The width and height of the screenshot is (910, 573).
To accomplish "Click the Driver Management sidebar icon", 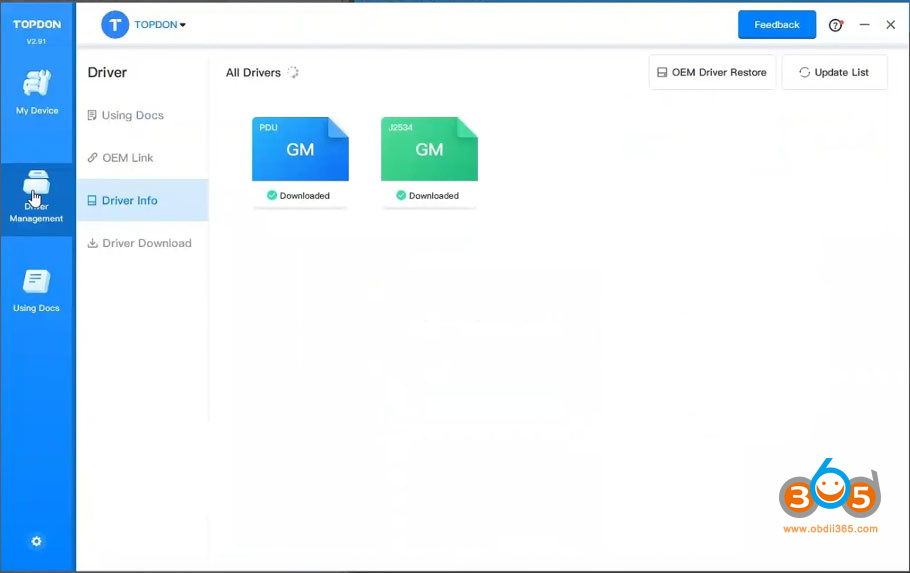I will click(37, 197).
